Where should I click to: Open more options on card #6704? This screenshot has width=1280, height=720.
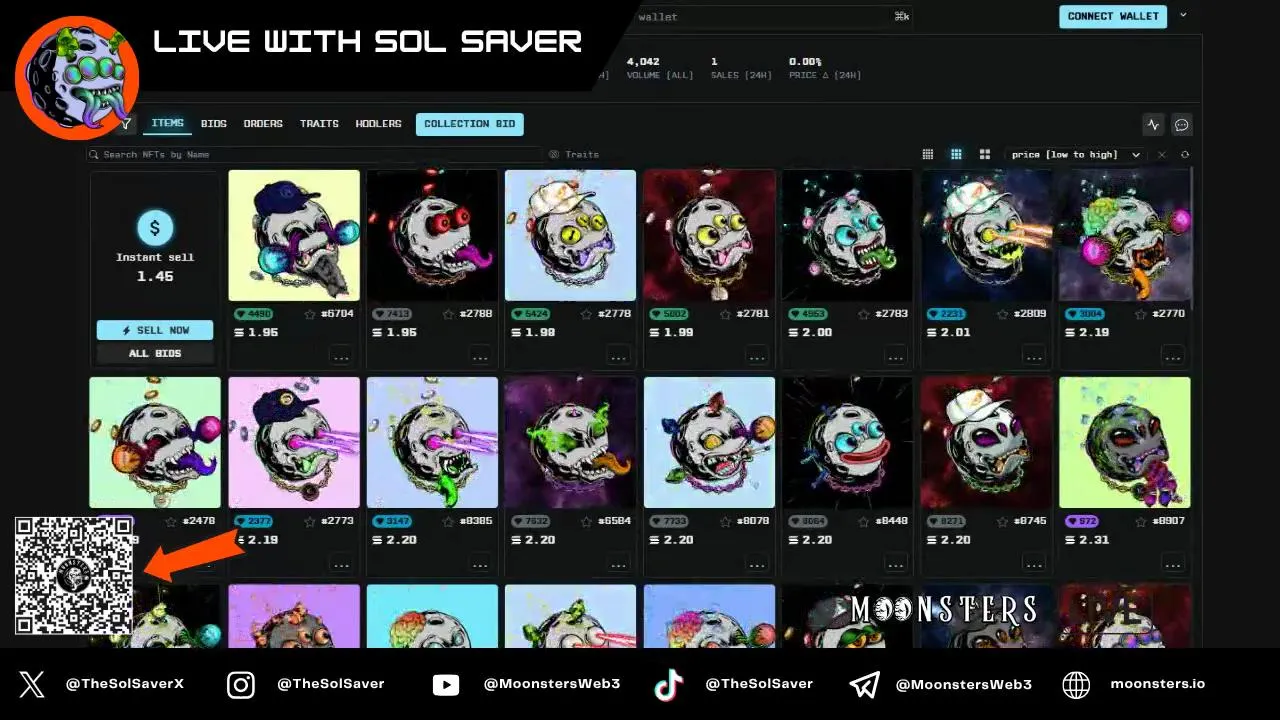click(x=341, y=356)
